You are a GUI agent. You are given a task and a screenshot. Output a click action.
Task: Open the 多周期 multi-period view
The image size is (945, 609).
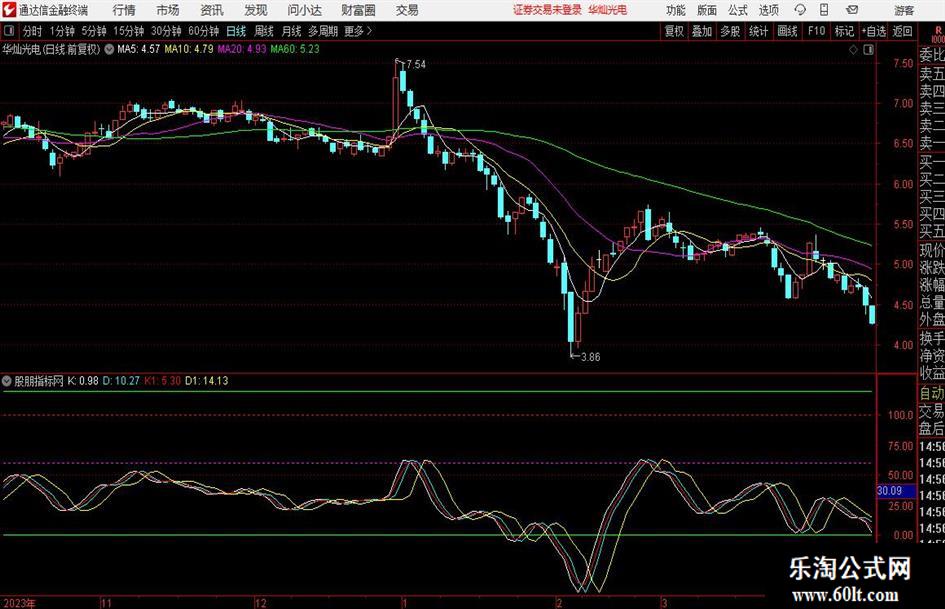point(323,31)
